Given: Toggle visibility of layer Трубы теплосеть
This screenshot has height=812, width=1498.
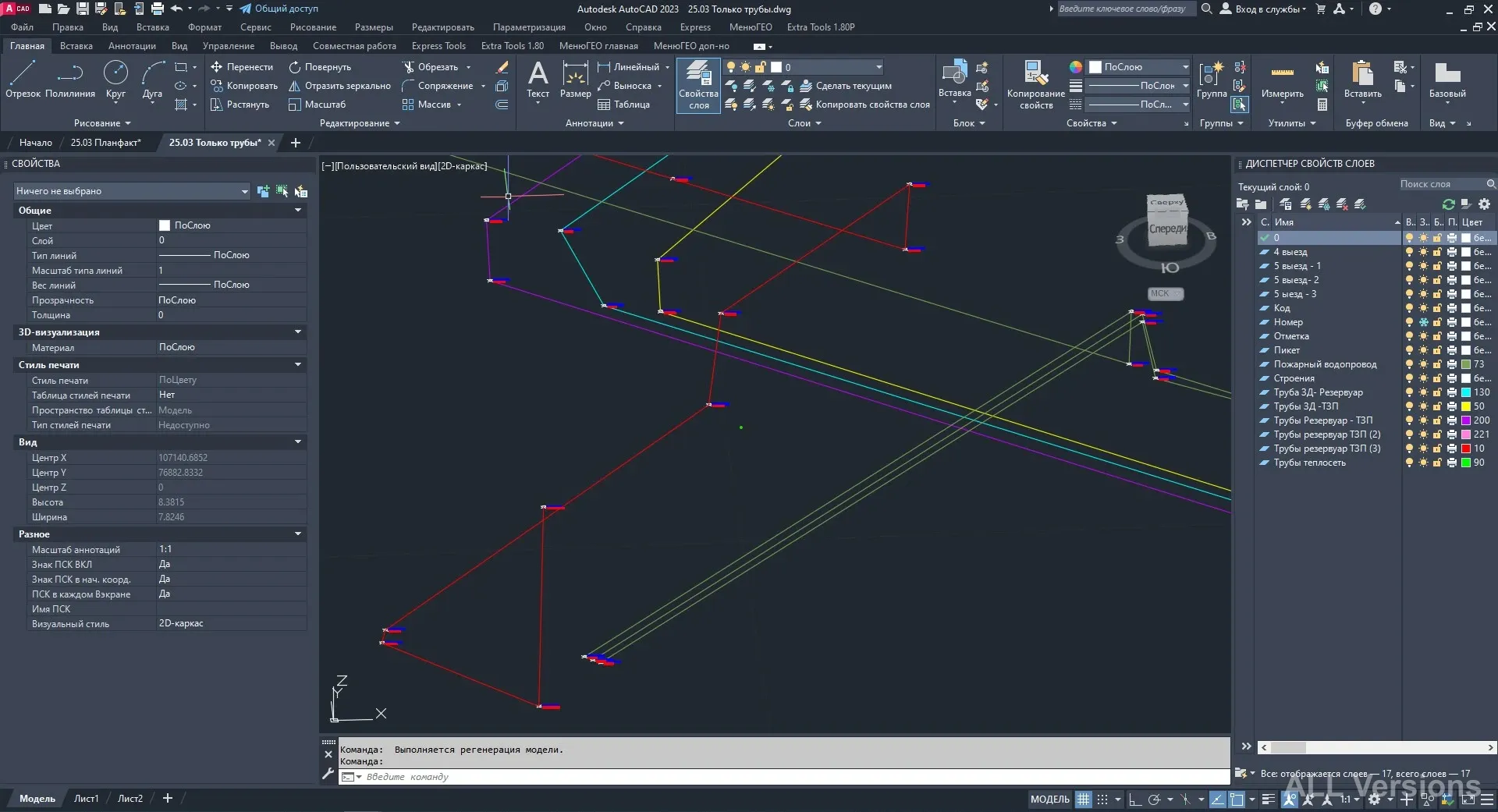Looking at the screenshot, I should [x=1409, y=463].
